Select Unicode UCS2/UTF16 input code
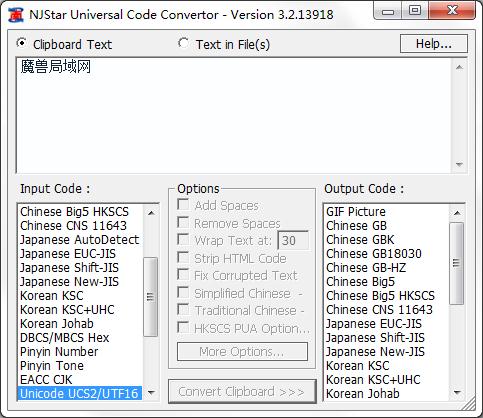 click(x=81, y=394)
